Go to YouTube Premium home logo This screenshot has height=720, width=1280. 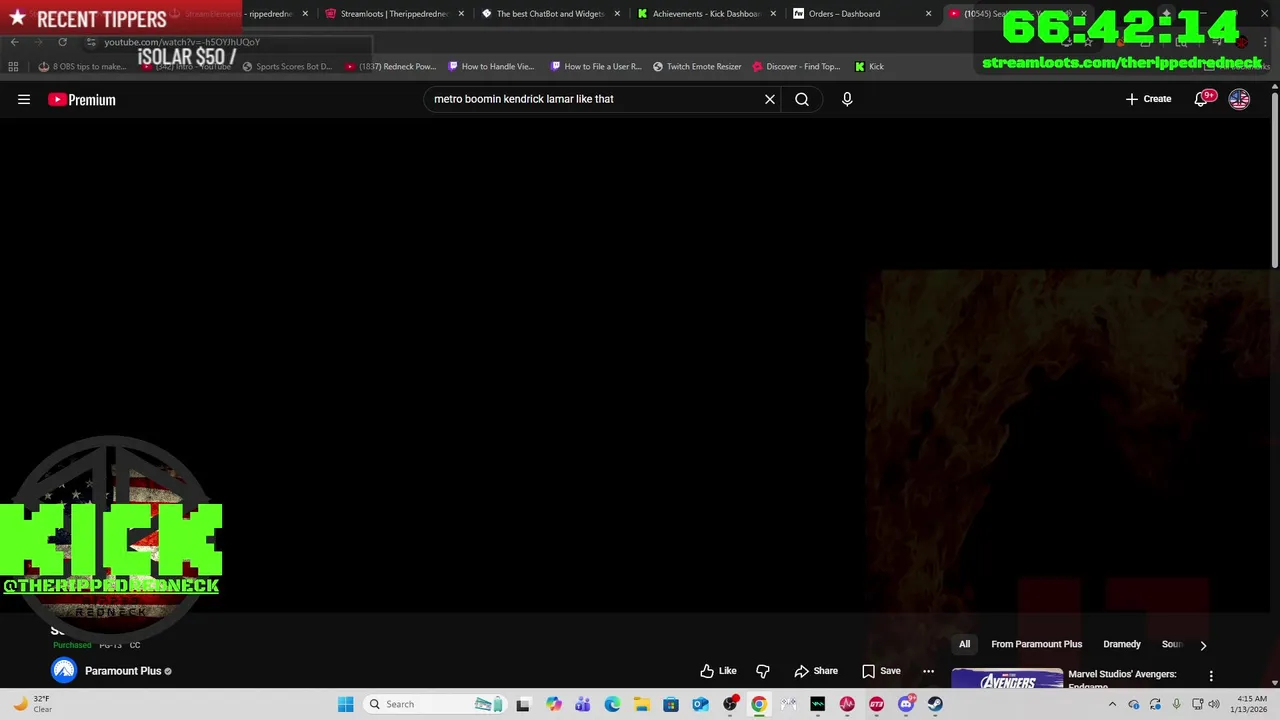(x=82, y=99)
